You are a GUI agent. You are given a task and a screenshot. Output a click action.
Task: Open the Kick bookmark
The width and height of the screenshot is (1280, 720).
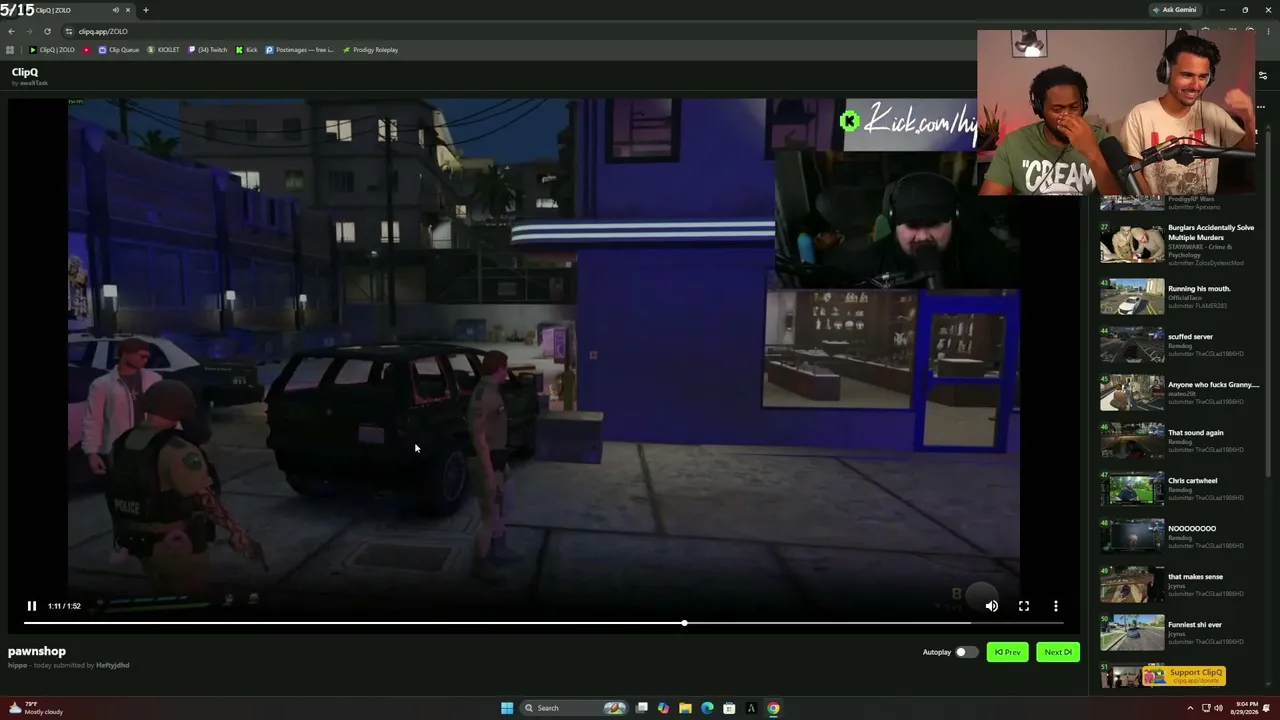[247, 50]
